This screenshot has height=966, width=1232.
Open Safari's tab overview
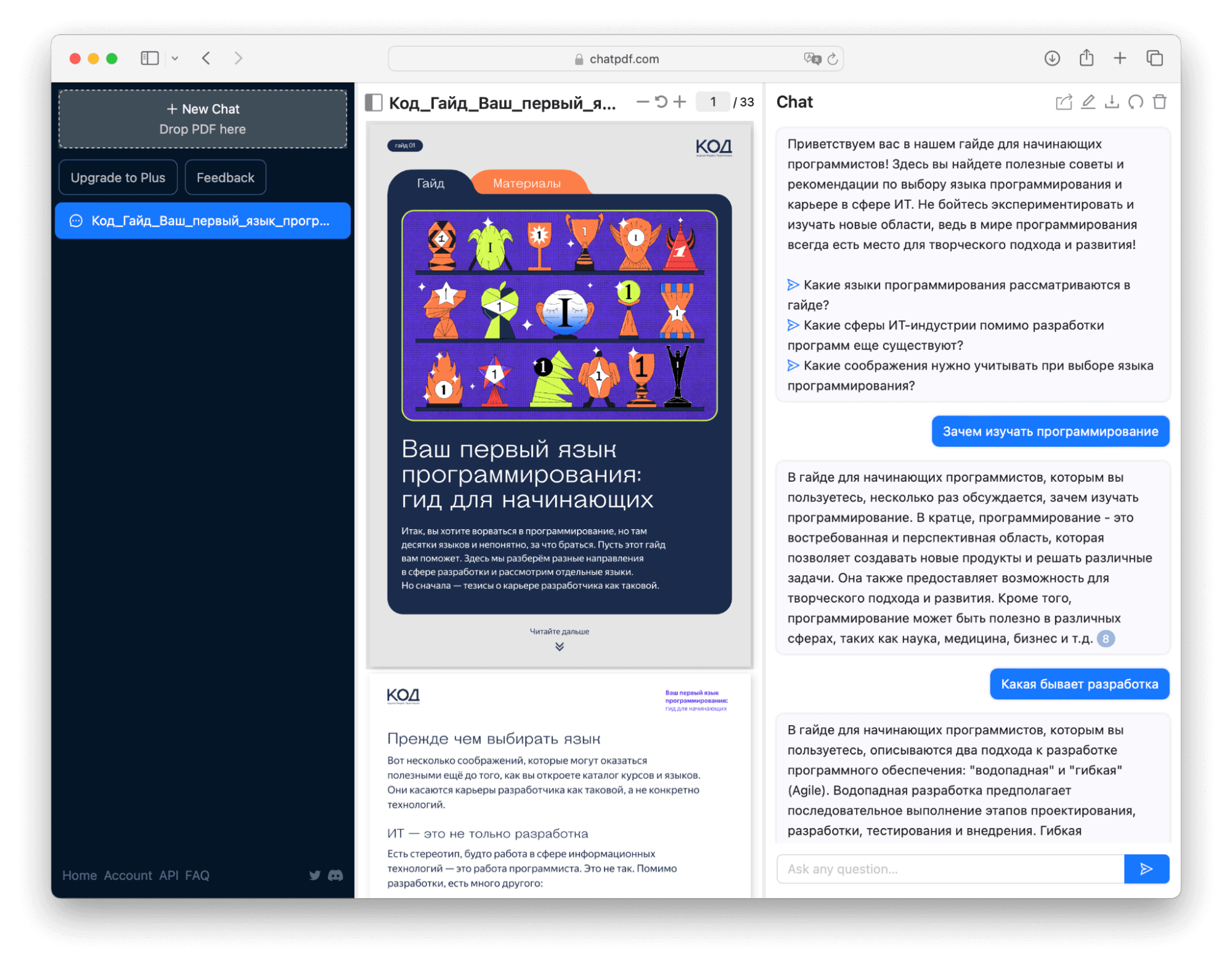pos(1155,58)
